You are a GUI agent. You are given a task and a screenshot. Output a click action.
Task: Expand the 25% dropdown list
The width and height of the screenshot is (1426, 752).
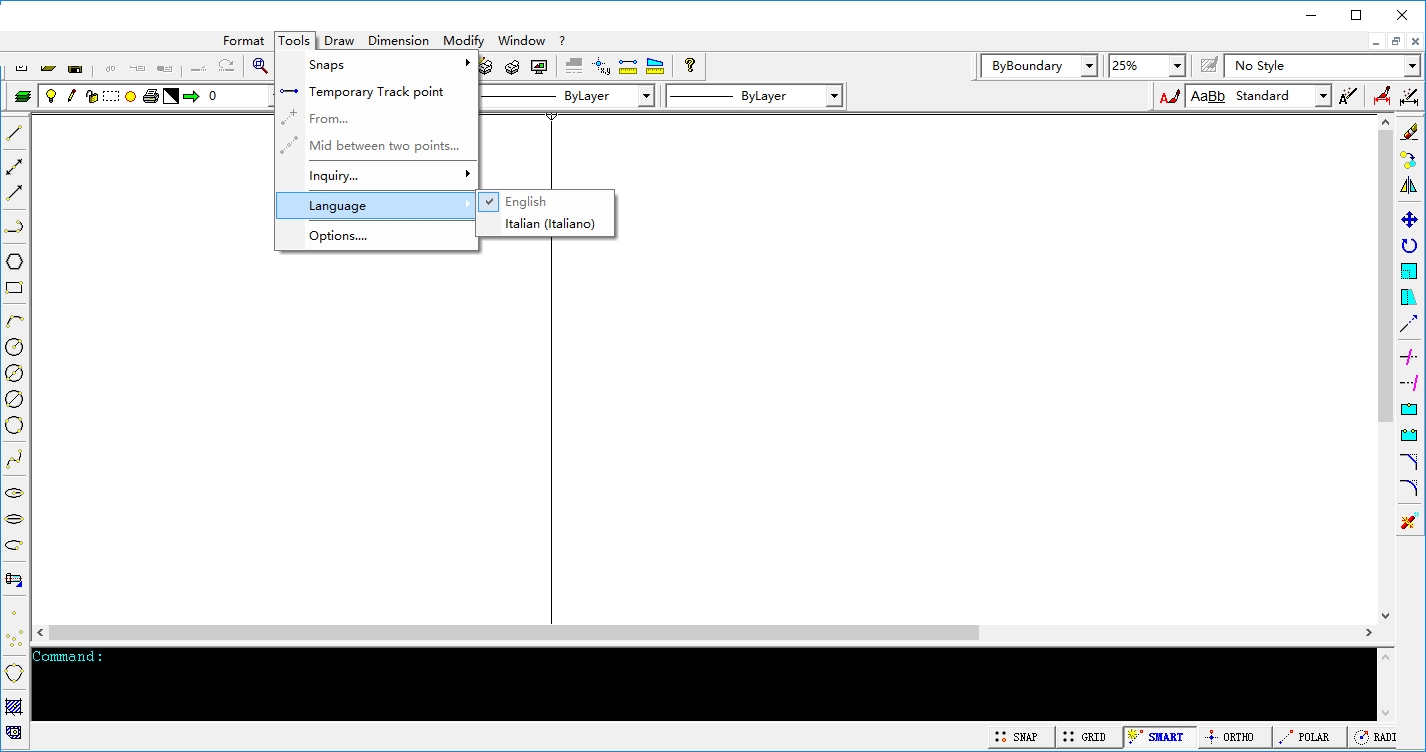pyautogui.click(x=1177, y=66)
